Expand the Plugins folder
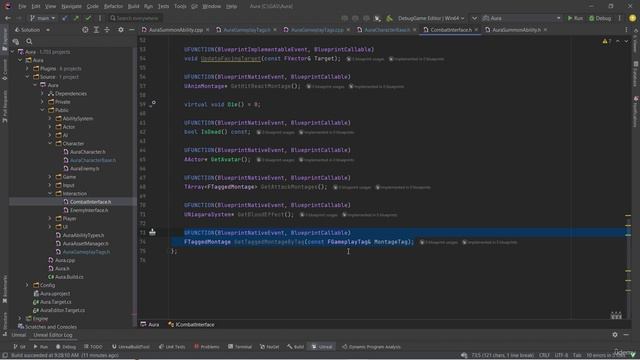640x360 pixels. [27, 69]
